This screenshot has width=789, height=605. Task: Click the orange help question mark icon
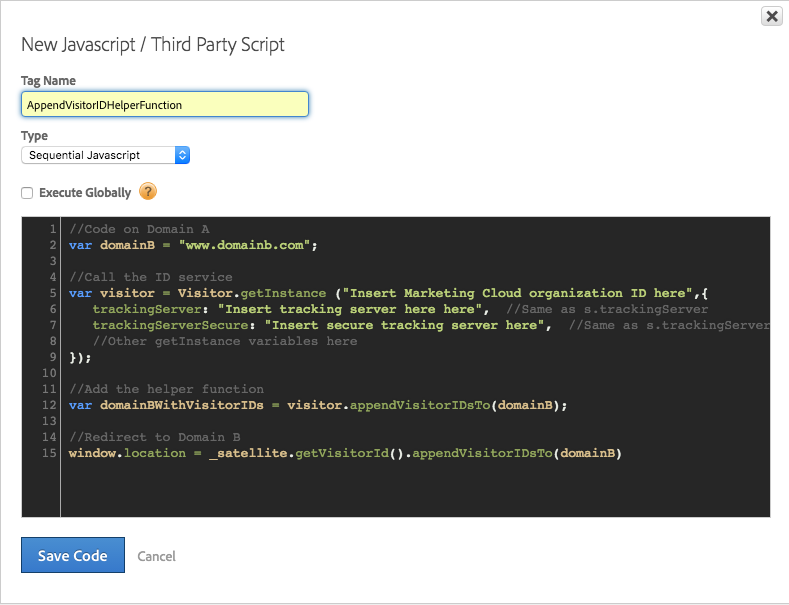[148, 192]
